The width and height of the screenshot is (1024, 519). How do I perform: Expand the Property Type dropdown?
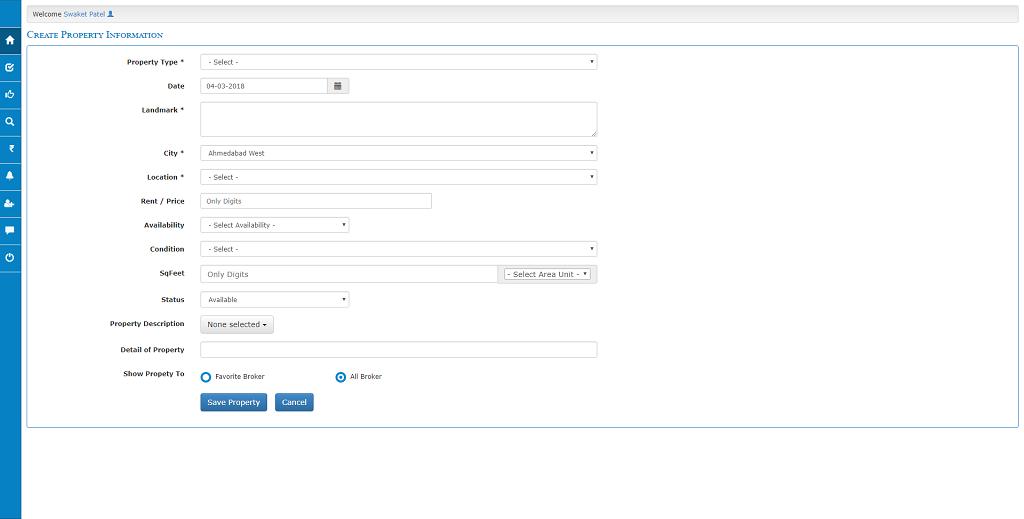[x=398, y=62]
